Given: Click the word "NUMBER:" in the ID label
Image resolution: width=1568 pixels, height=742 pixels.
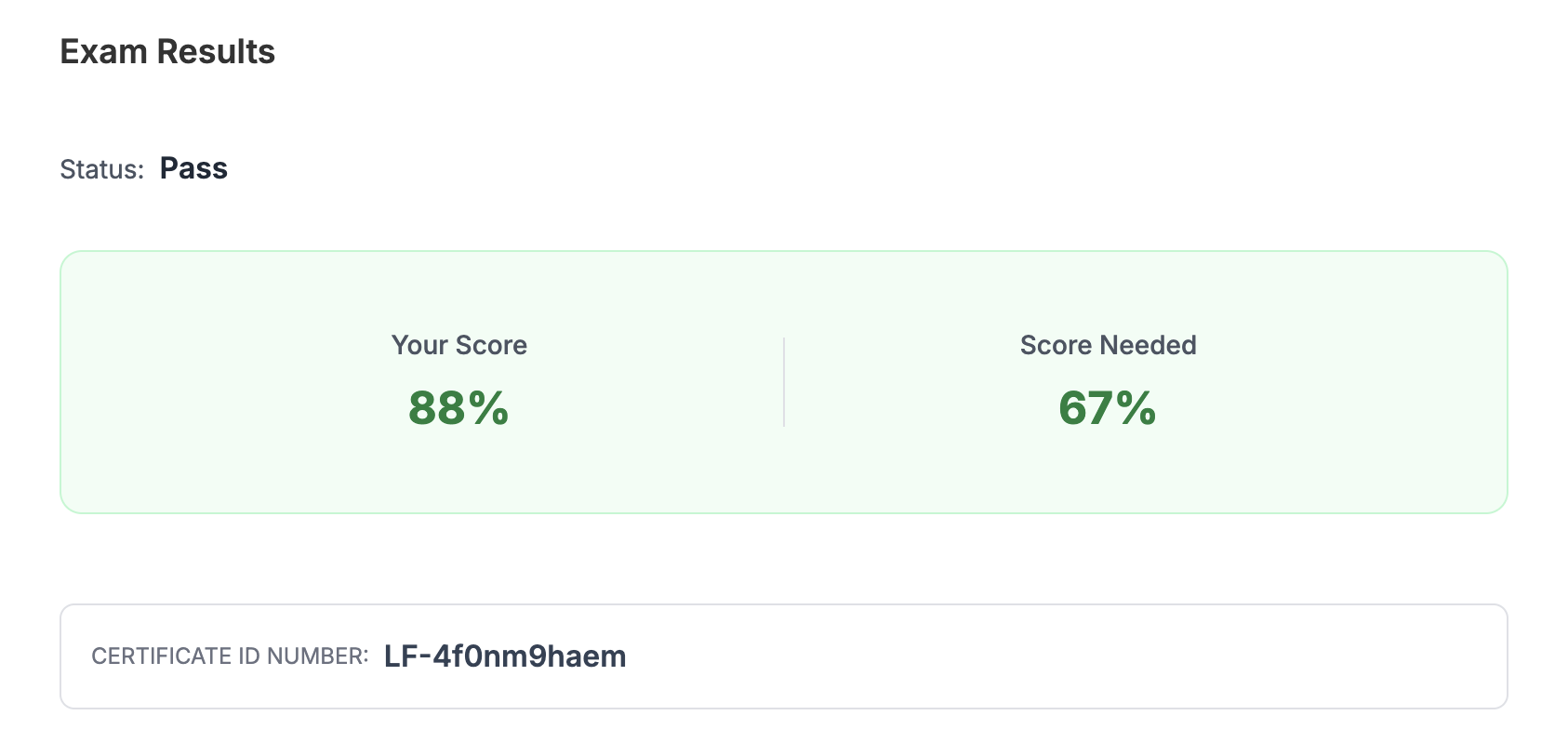Looking at the screenshot, I should point(318,656).
